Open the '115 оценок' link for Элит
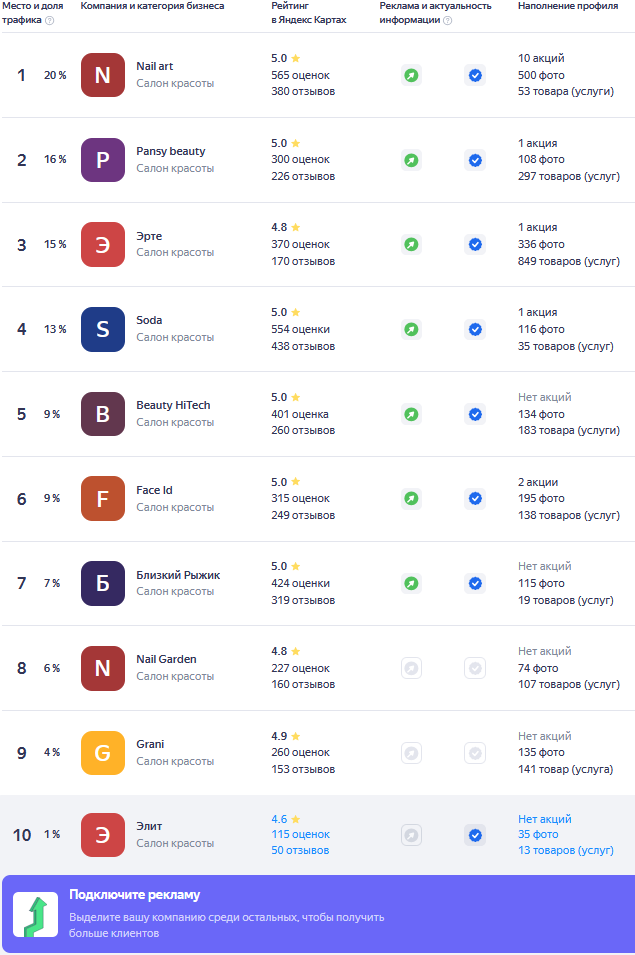The image size is (635, 955). coord(301,834)
